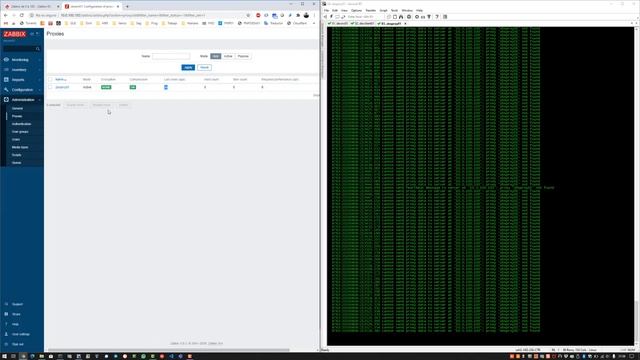Select the Passive mode filter option
The image size is (640, 360).
(243, 56)
